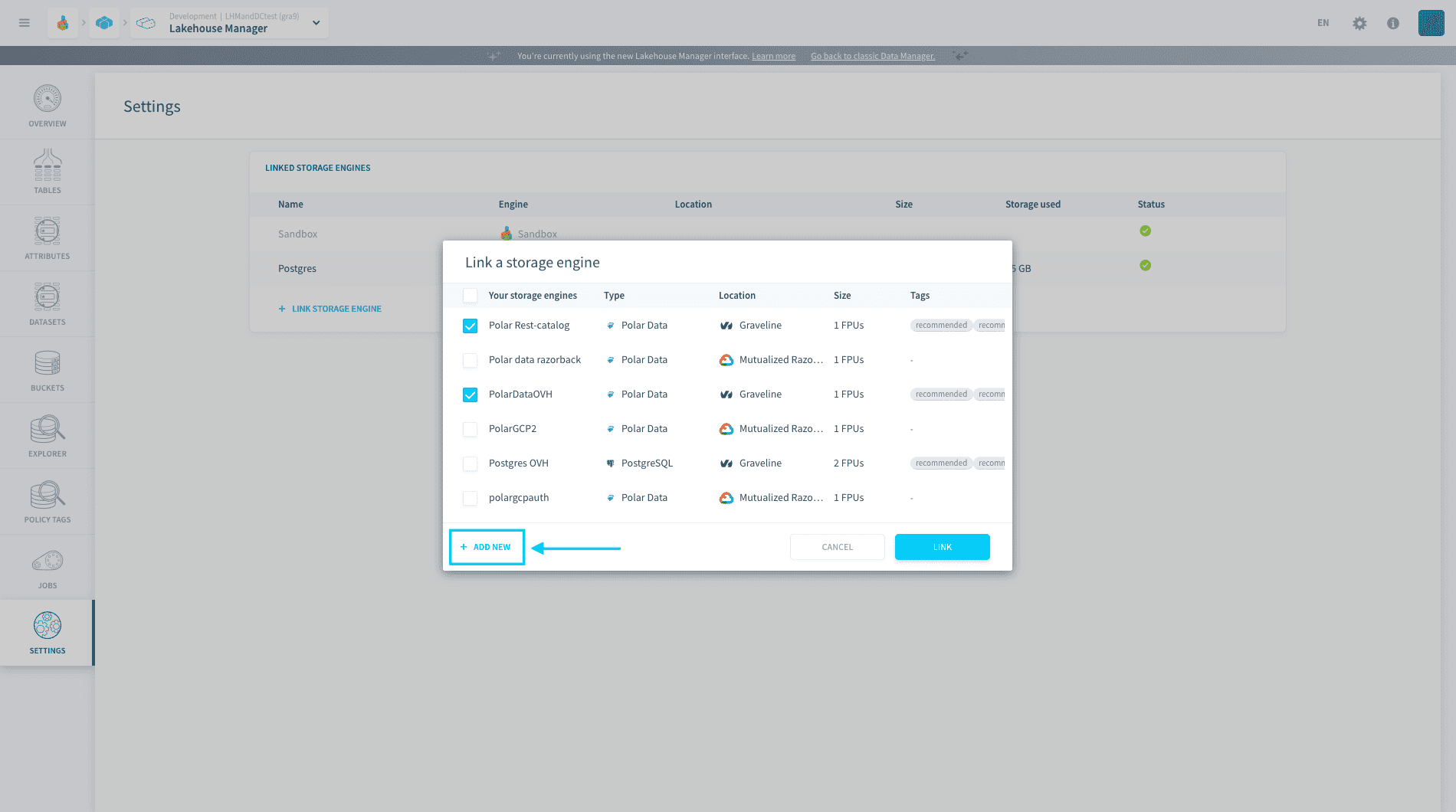Uncheck Polar Rest-catalog engine
Viewport: 1456px width, 812px height.
pyautogui.click(x=471, y=326)
